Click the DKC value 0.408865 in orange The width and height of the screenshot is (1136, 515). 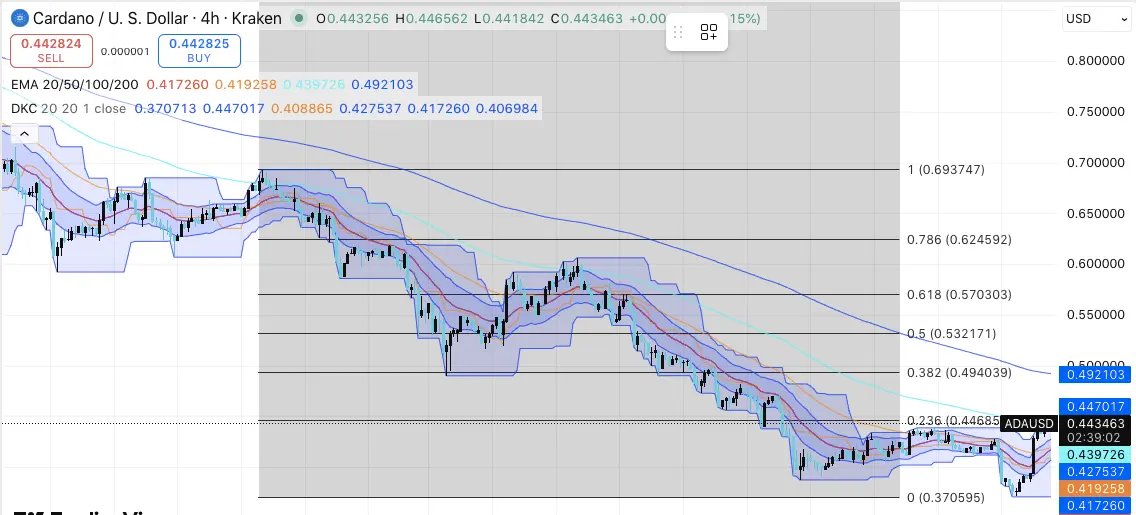coord(302,109)
